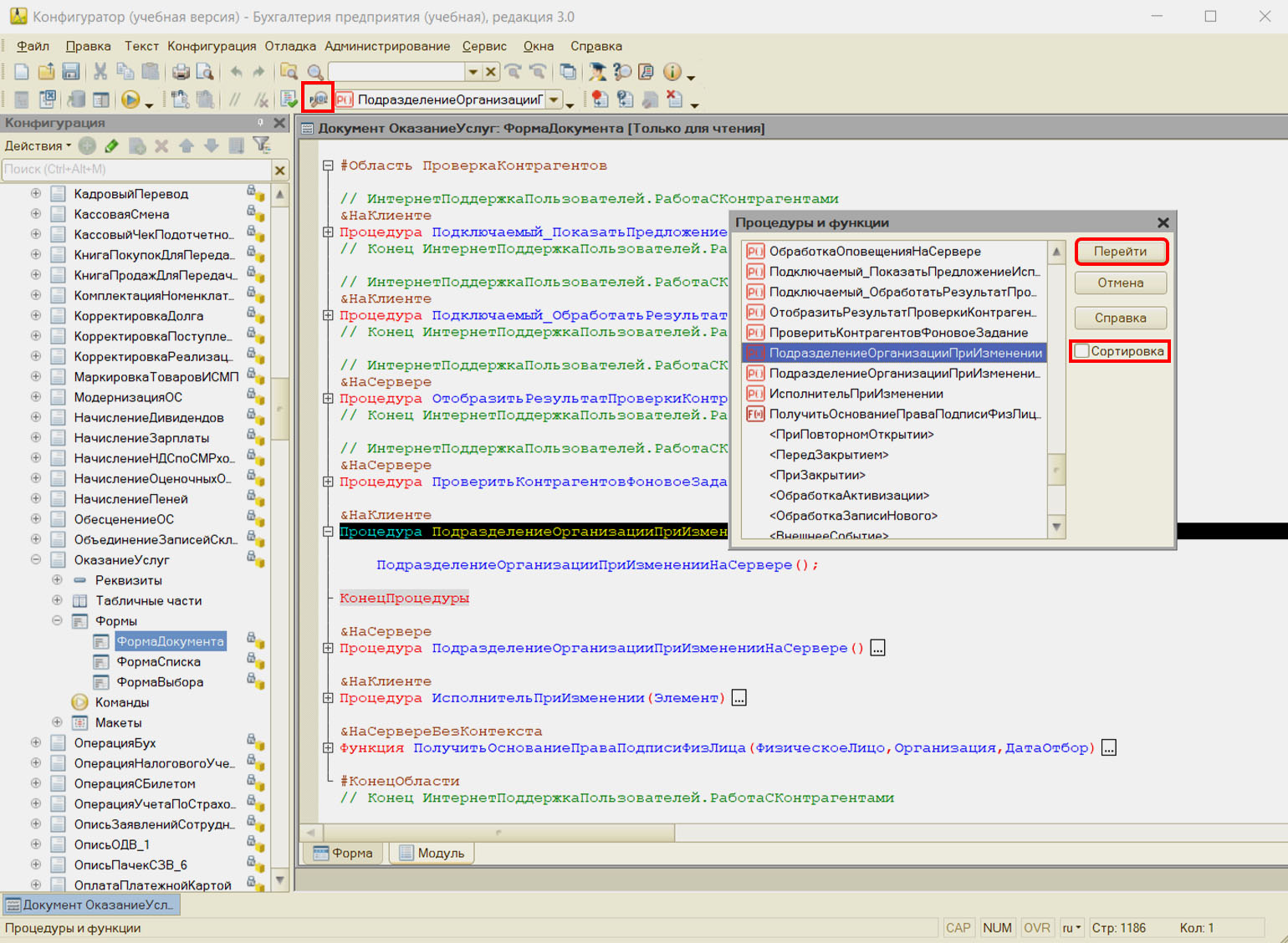Open the procedure name dropdown in toolbar
This screenshot has height=943, width=1288.
554,100
